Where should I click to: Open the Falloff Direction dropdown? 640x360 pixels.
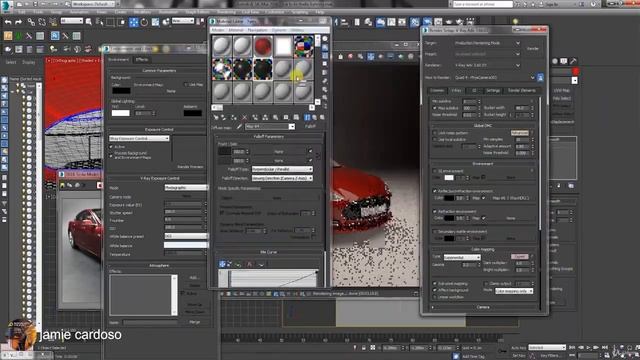(x=282, y=178)
